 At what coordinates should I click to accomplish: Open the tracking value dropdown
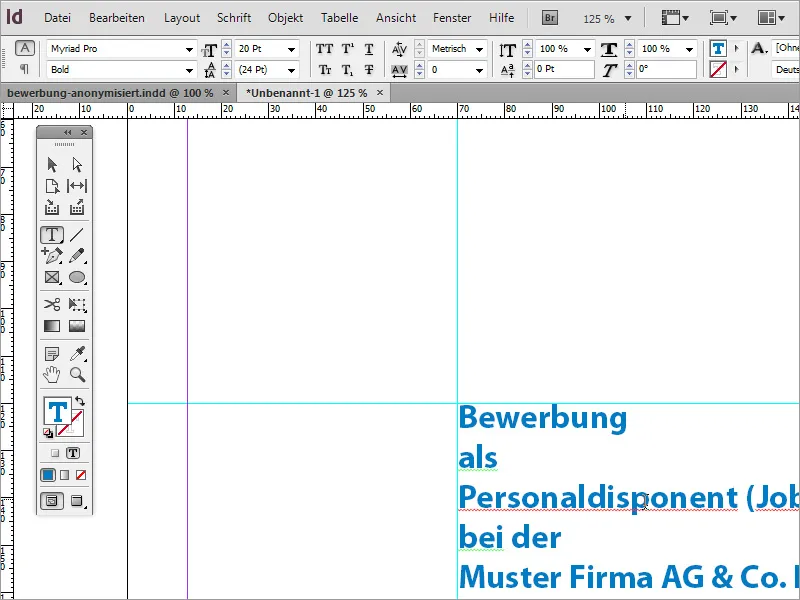tap(480, 70)
